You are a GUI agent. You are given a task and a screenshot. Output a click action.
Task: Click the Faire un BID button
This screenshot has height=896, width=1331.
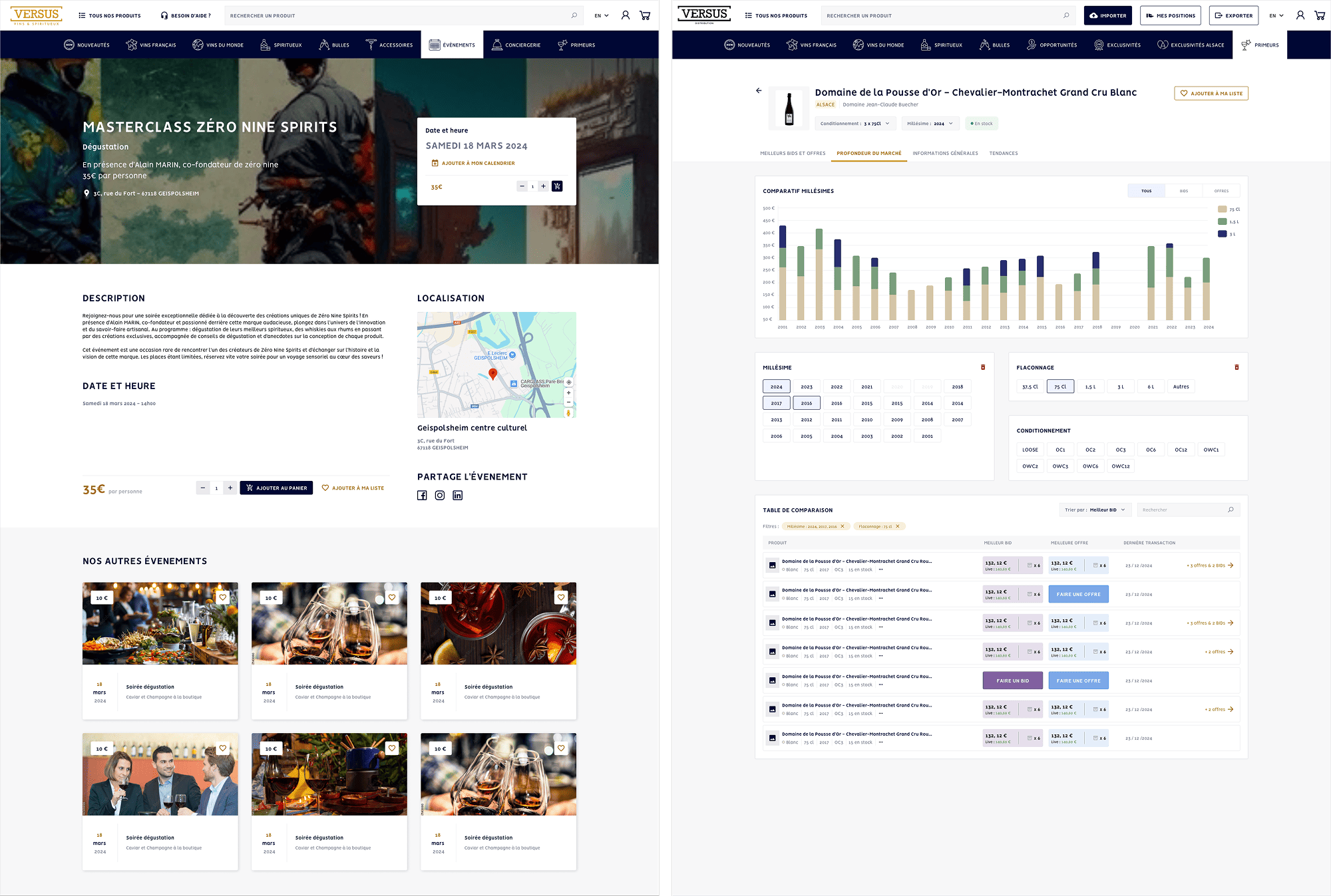pos(1012,680)
